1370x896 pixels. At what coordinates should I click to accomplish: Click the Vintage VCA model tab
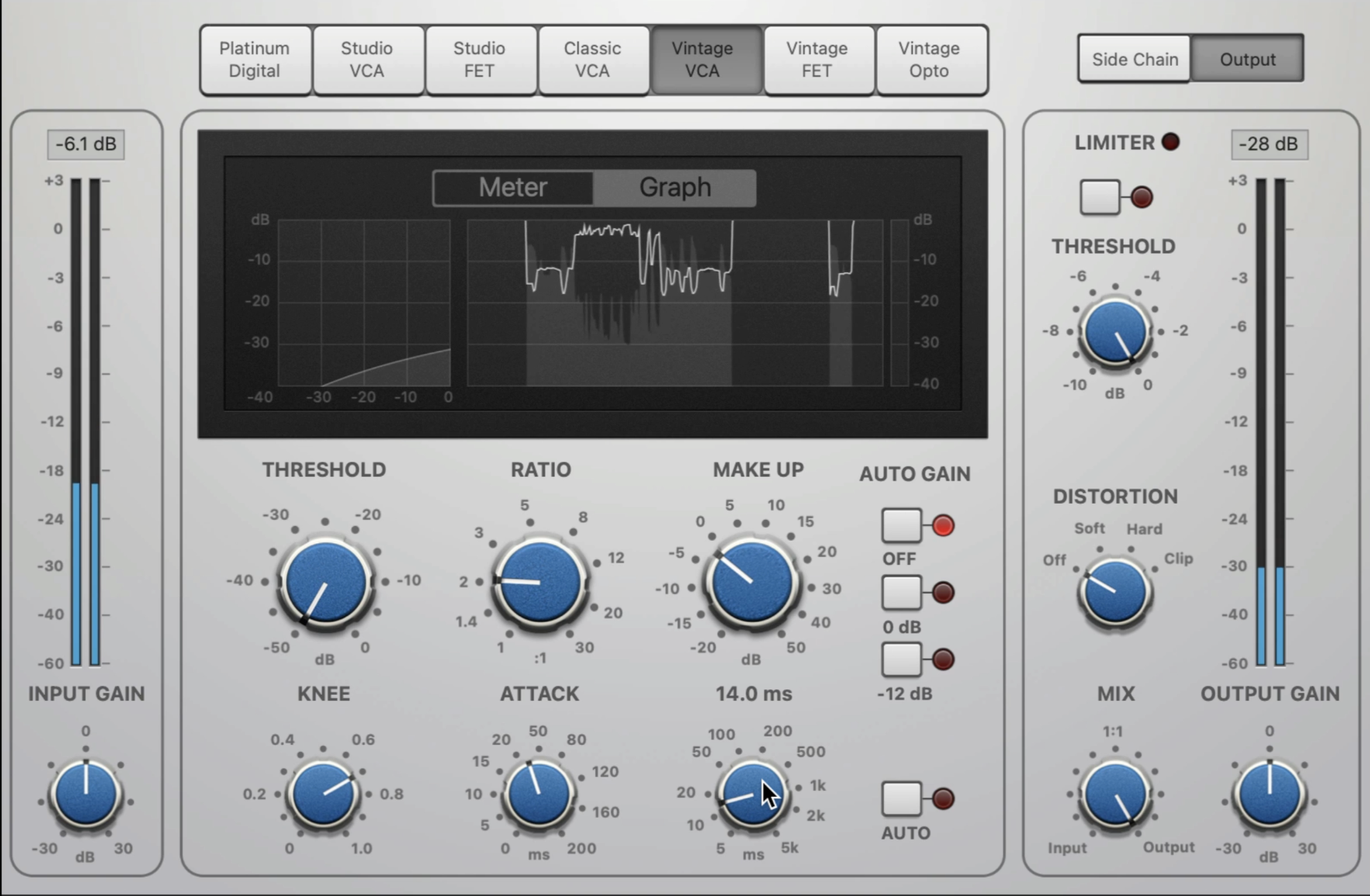(x=705, y=60)
